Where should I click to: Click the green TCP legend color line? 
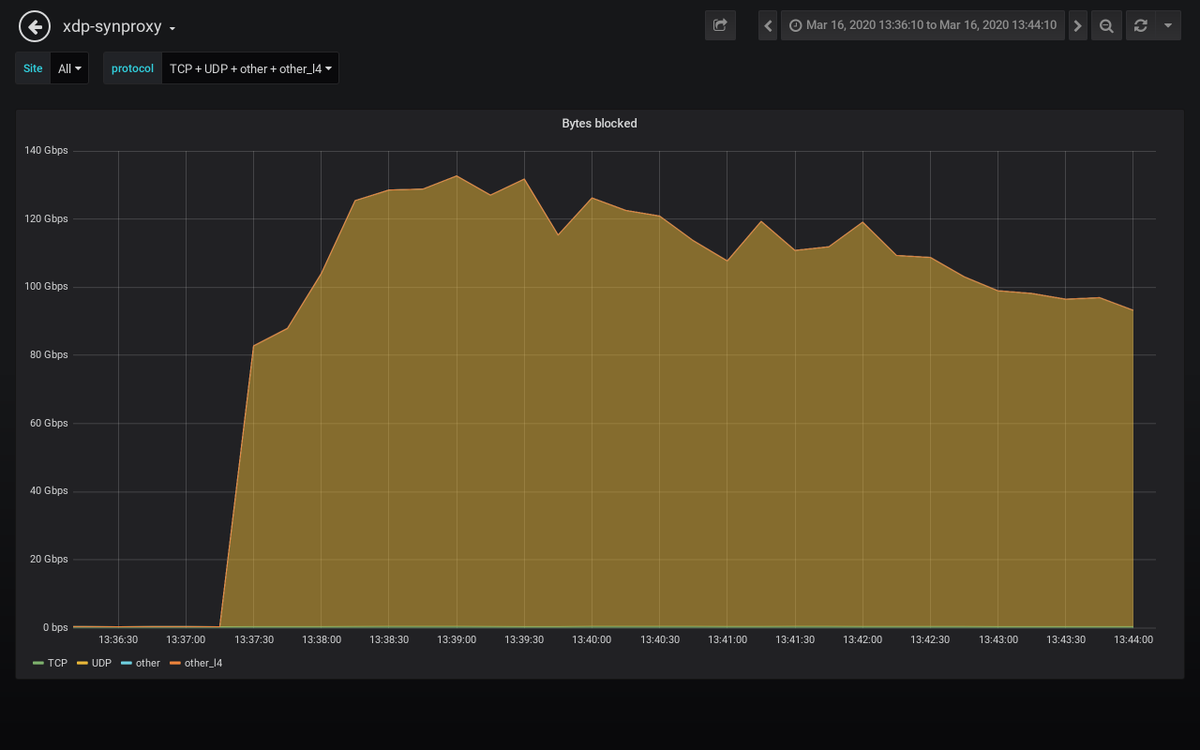38,663
